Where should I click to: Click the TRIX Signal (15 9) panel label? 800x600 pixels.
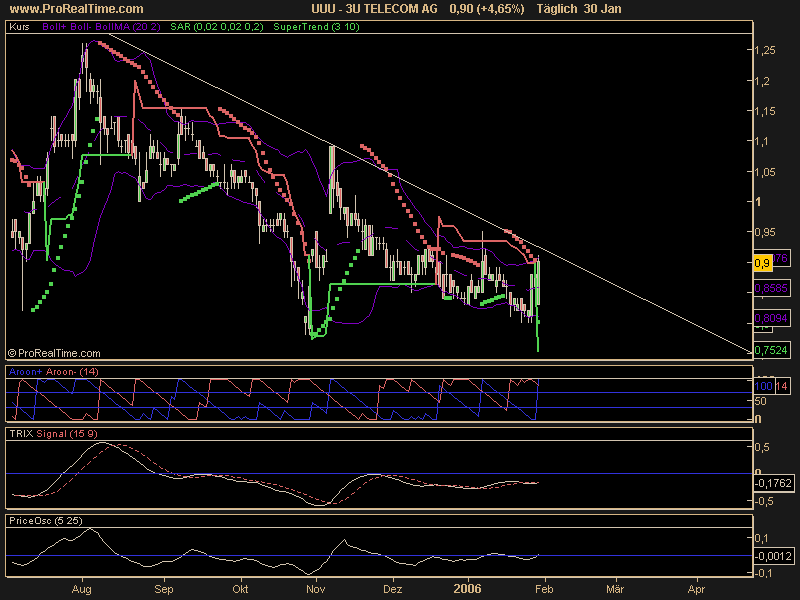click(x=53, y=434)
